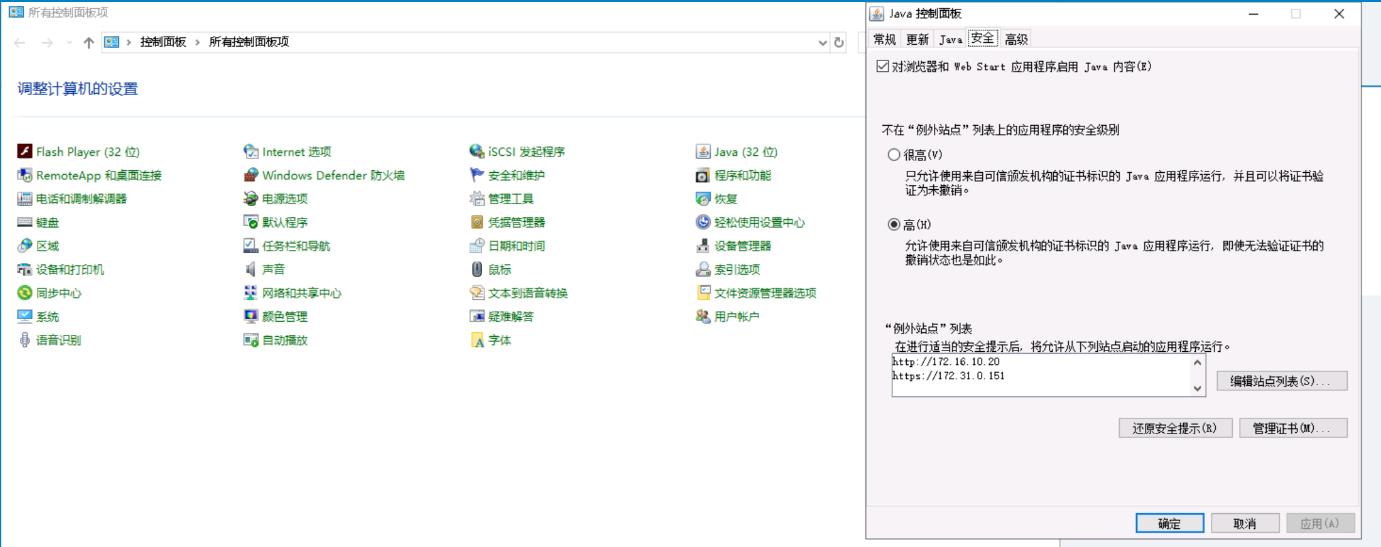Open the Java tab in Java 控制面板
Viewport: 1381px width, 547px height.
(950, 39)
